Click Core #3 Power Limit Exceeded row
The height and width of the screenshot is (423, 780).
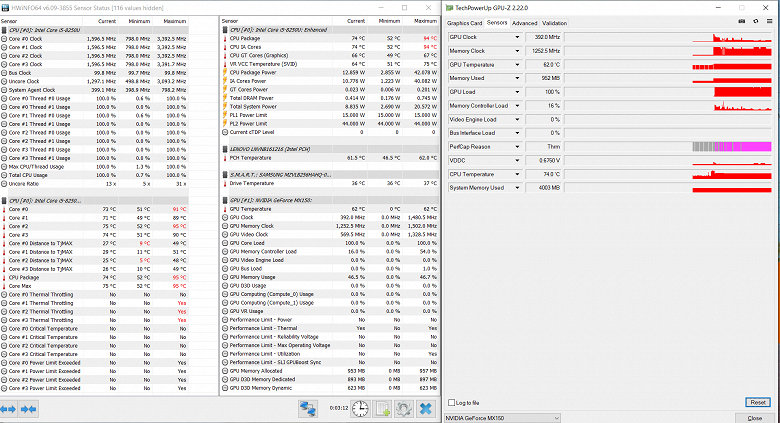pos(95,388)
